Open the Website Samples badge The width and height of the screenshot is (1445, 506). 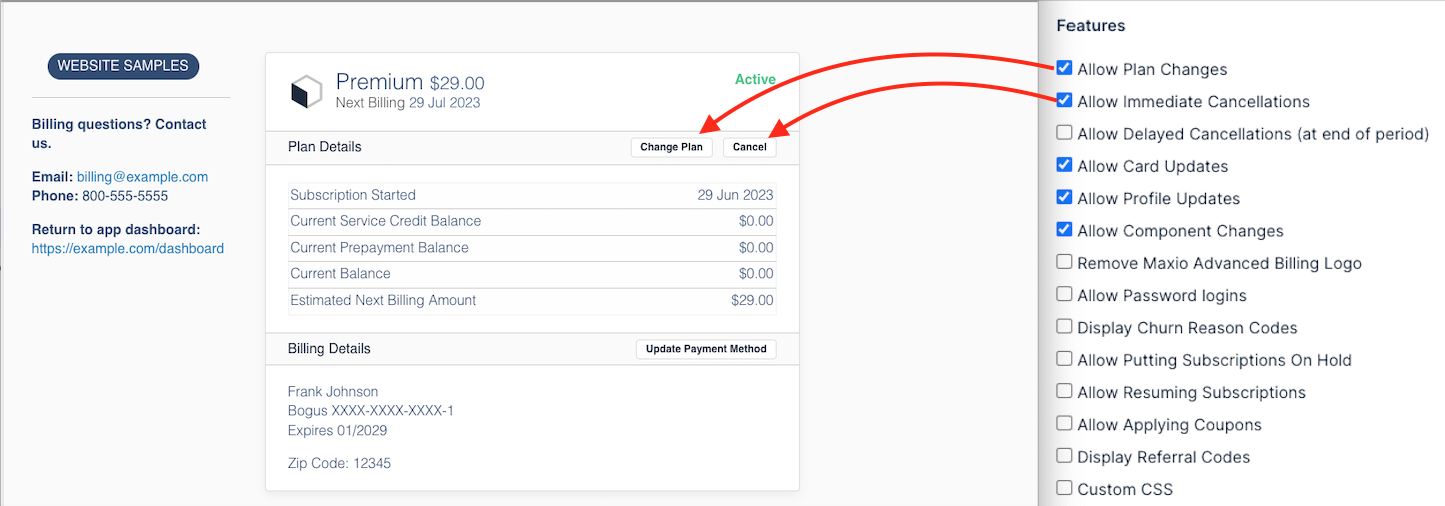coord(123,66)
